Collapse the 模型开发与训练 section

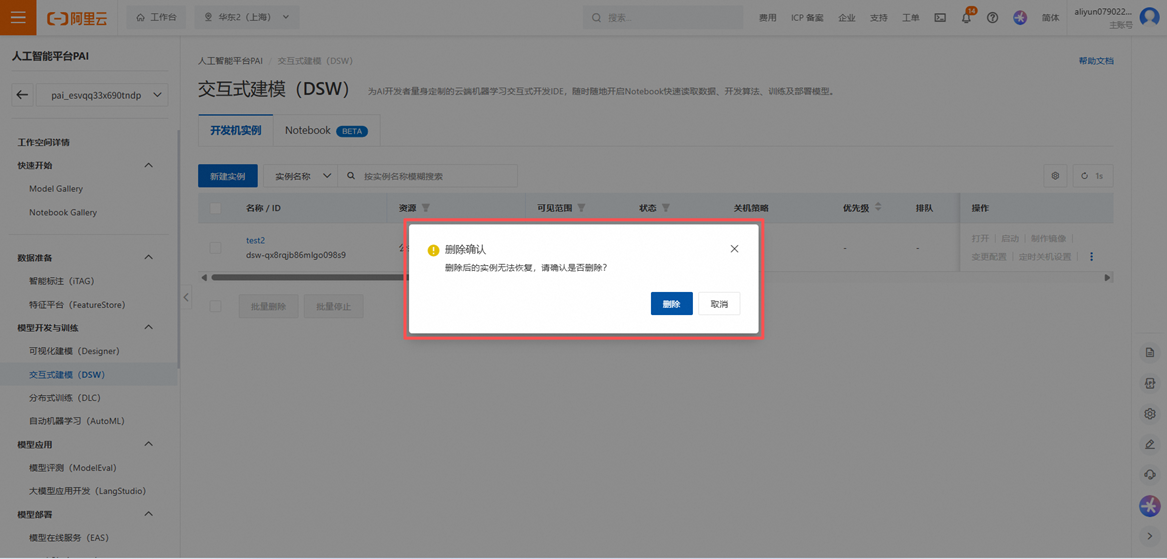(148, 328)
